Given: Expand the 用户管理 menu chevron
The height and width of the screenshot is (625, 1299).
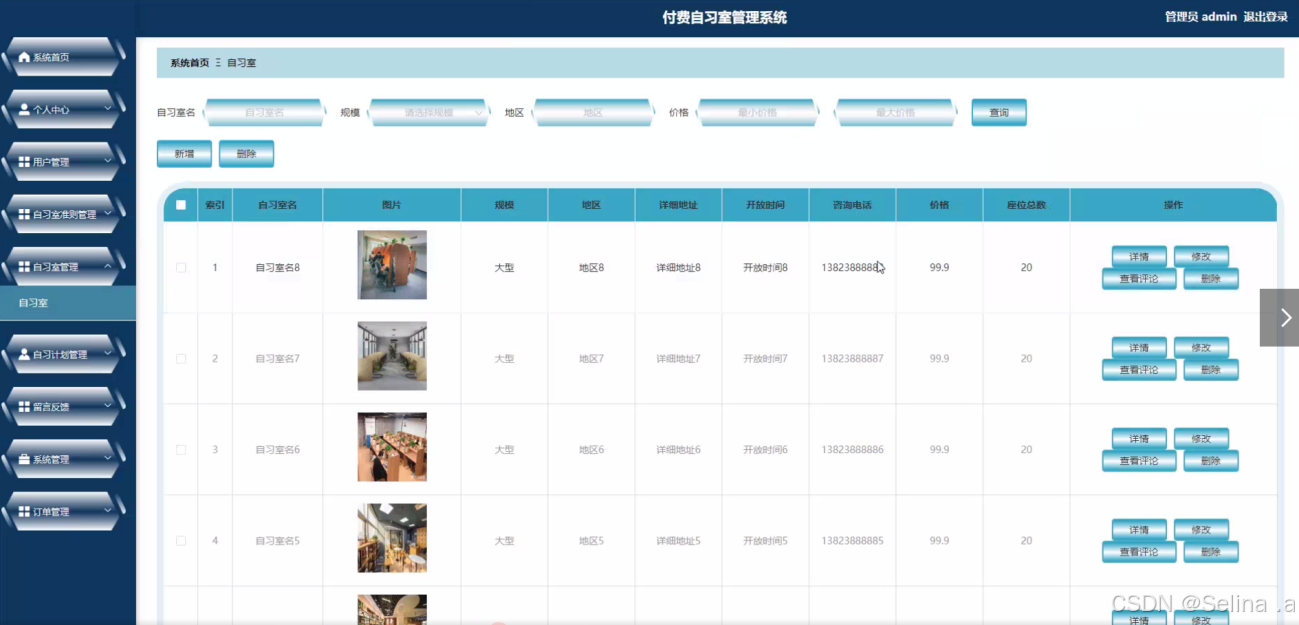Looking at the screenshot, I should (x=107, y=162).
